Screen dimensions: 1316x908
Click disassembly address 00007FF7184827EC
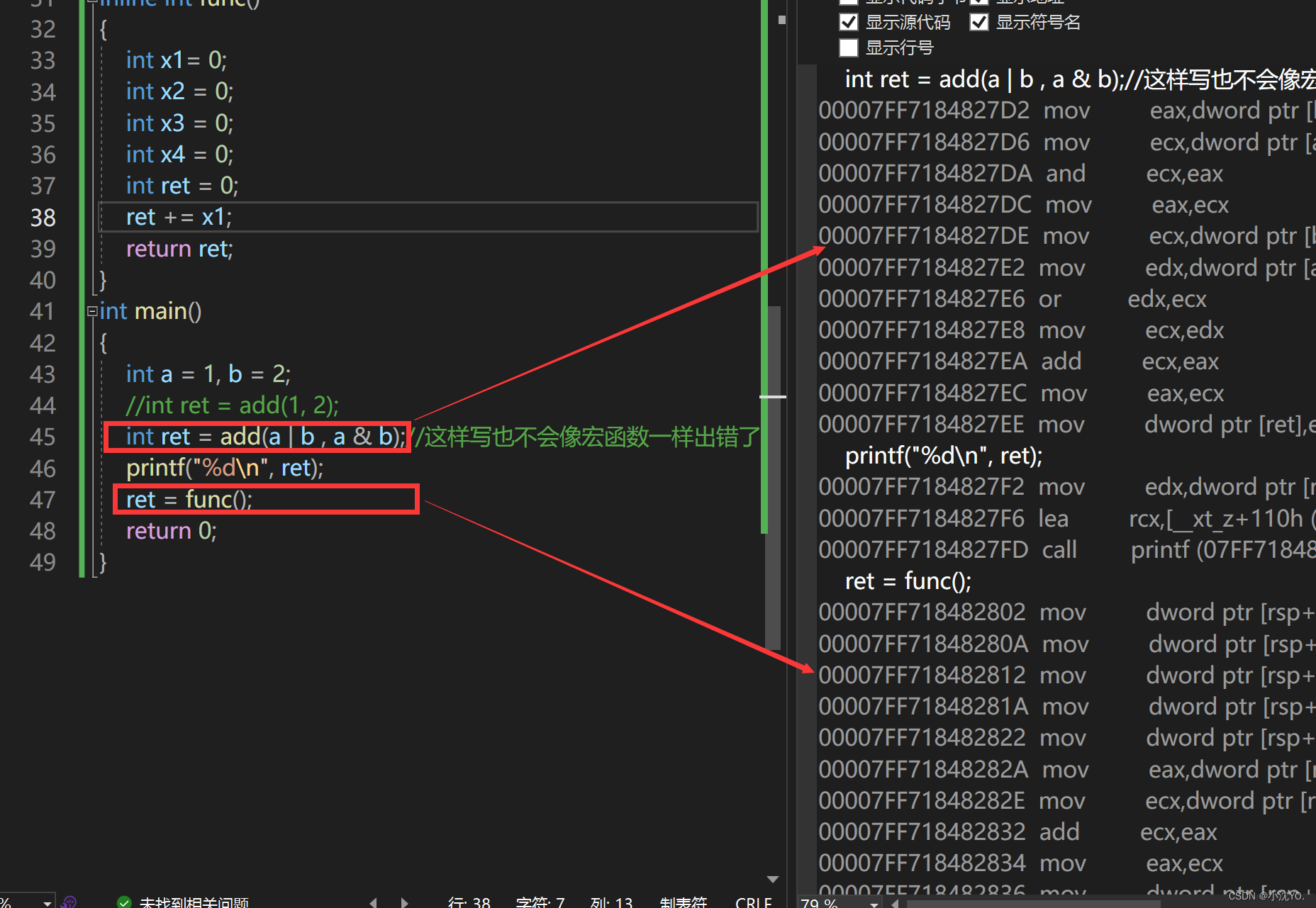coord(922,393)
